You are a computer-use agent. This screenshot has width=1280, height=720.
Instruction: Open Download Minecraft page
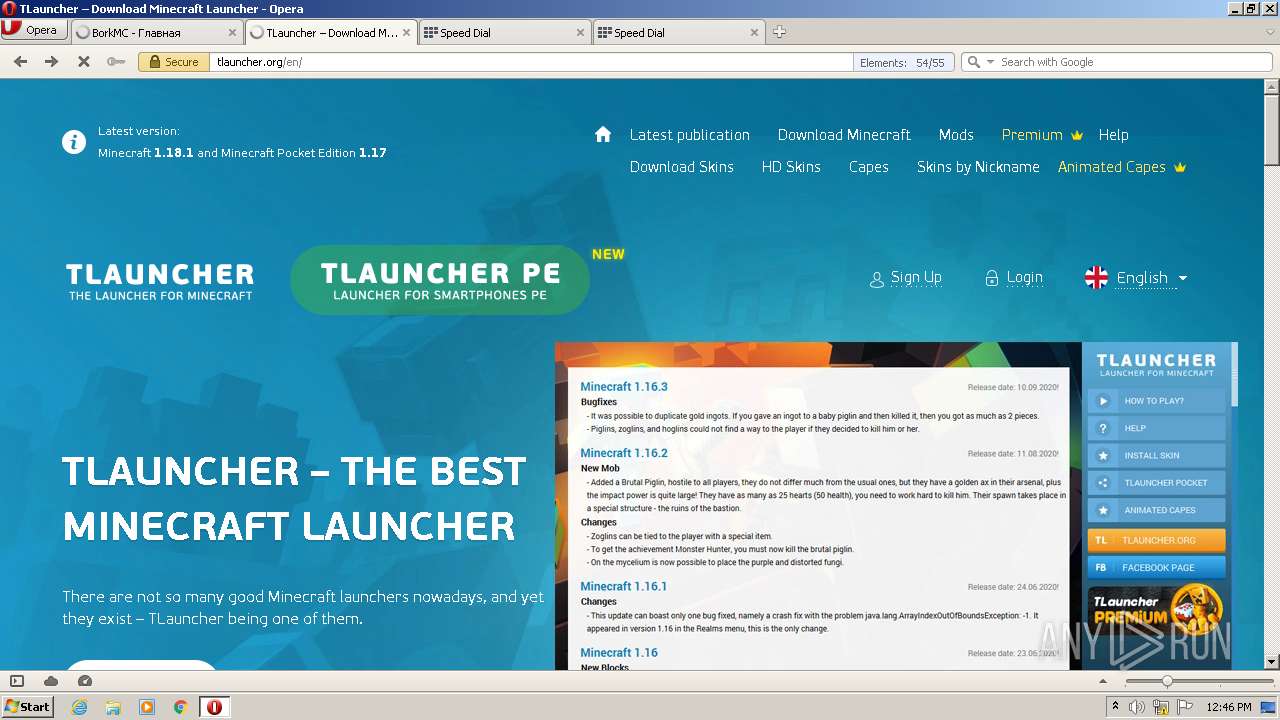click(x=844, y=135)
